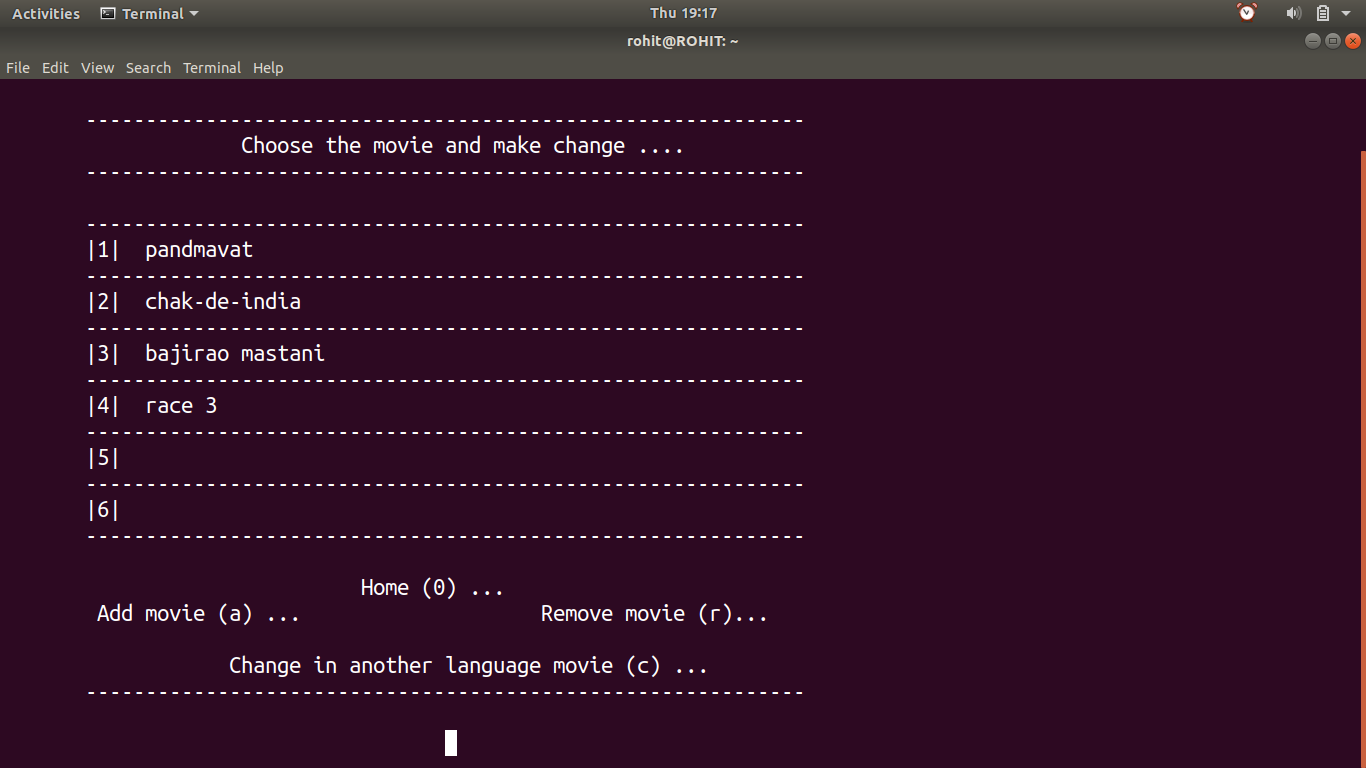Open Activities in the top bar
The width and height of the screenshot is (1366, 768).
(x=45, y=13)
